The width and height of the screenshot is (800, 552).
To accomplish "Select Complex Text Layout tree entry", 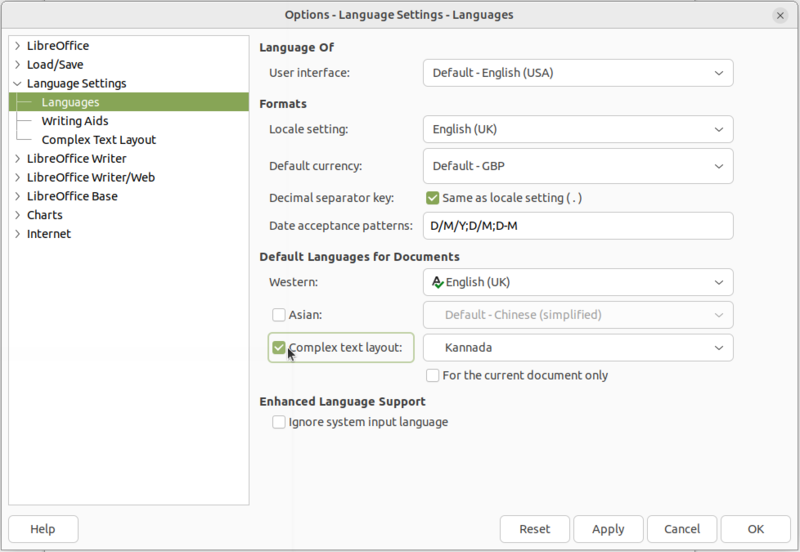I will click(x=99, y=140).
